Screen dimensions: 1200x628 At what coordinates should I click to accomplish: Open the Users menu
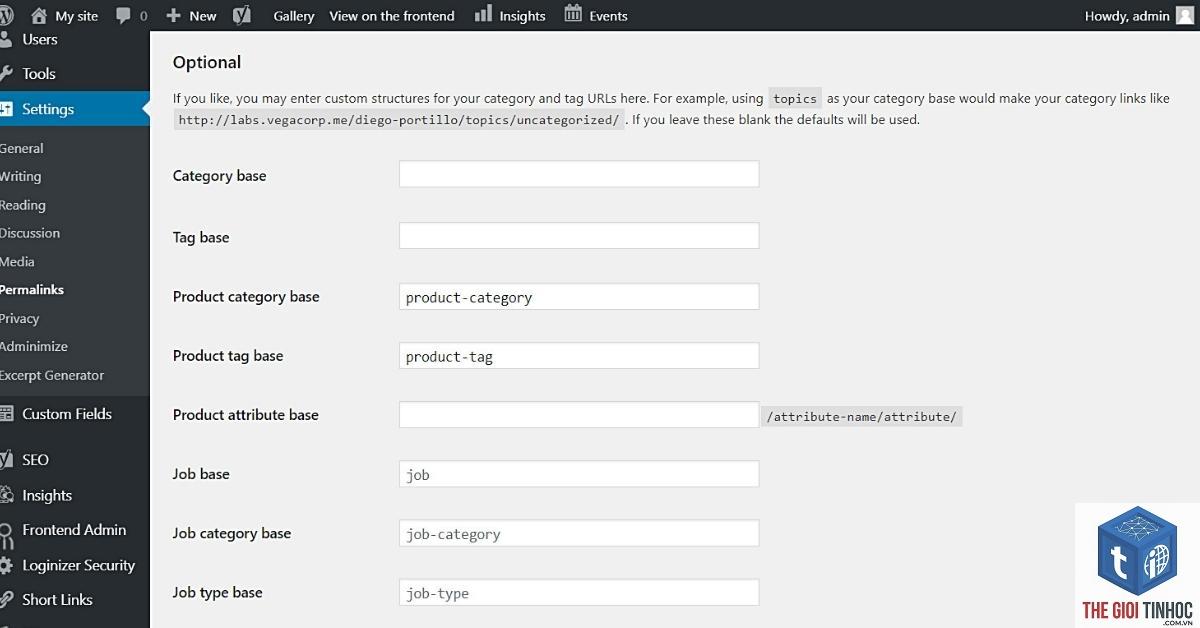click(40, 40)
